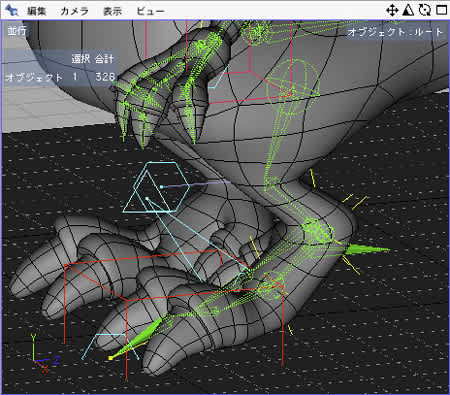Click the maximize viewport square icon
The width and height of the screenshot is (450, 395).
click(x=442, y=10)
